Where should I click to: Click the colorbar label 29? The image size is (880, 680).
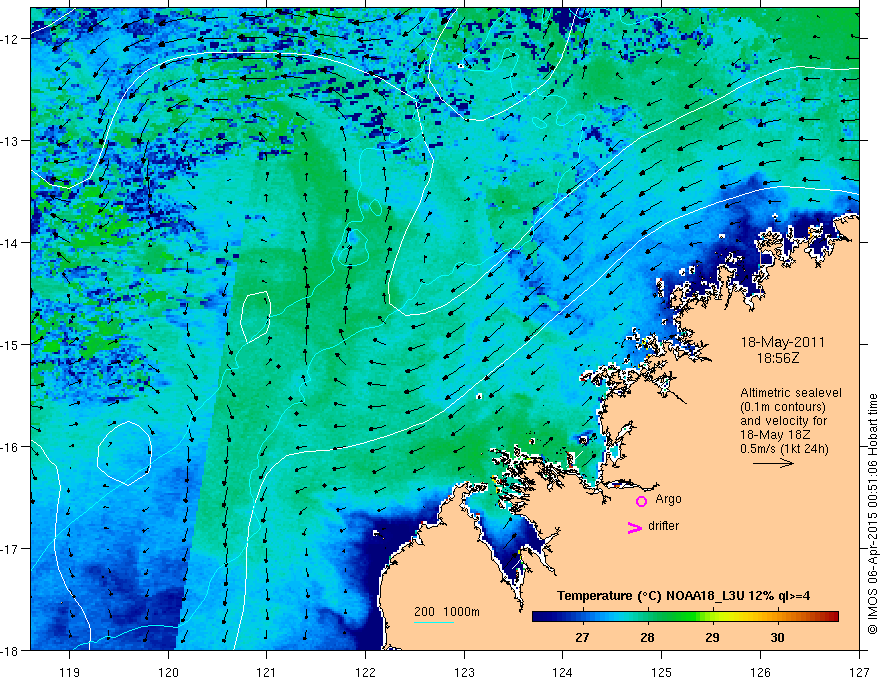pos(712,637)
